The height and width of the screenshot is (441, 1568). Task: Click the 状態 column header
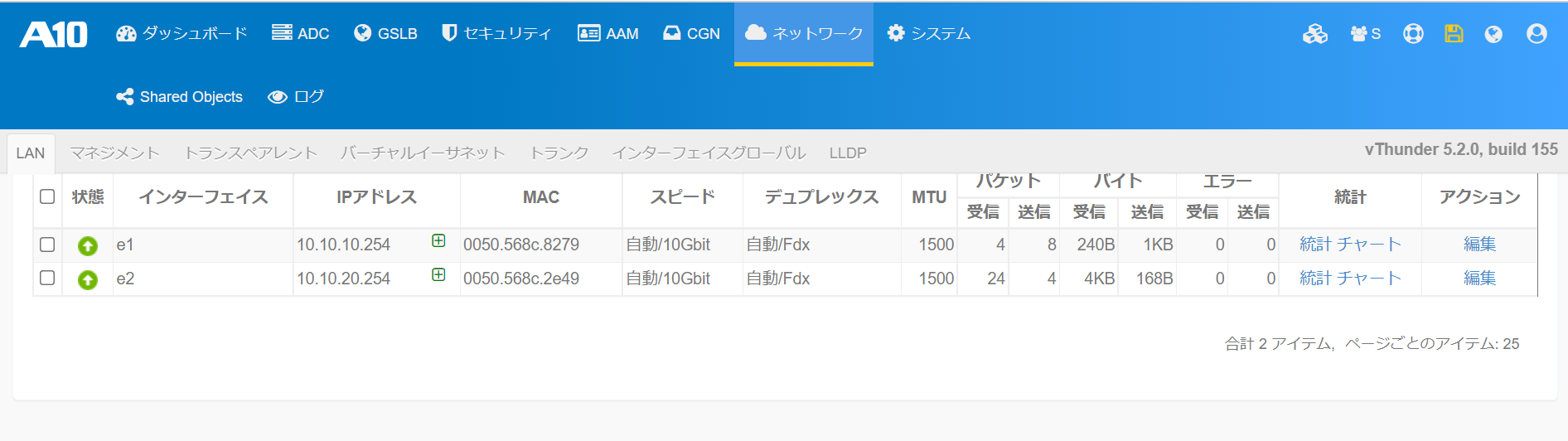point(88,197)
